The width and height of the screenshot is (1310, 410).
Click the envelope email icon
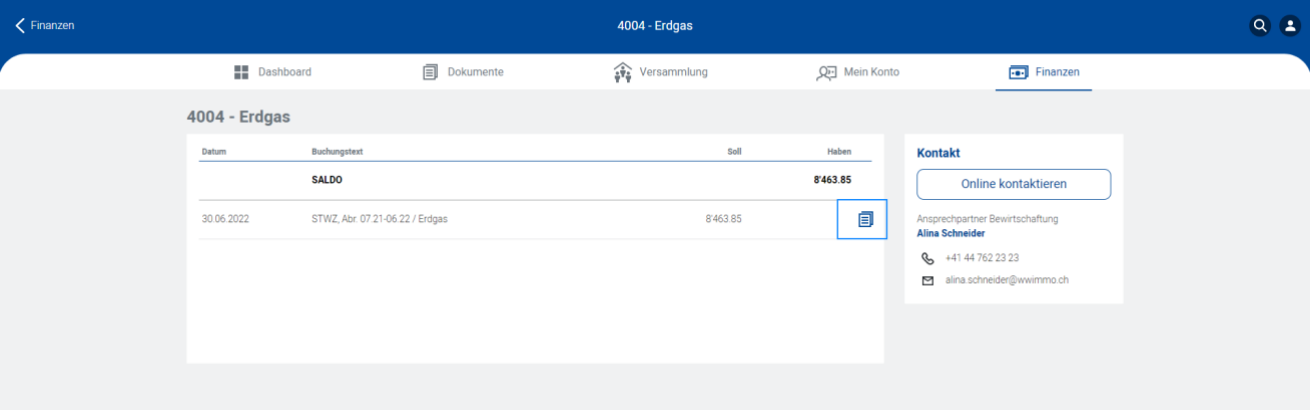point(927,281)
